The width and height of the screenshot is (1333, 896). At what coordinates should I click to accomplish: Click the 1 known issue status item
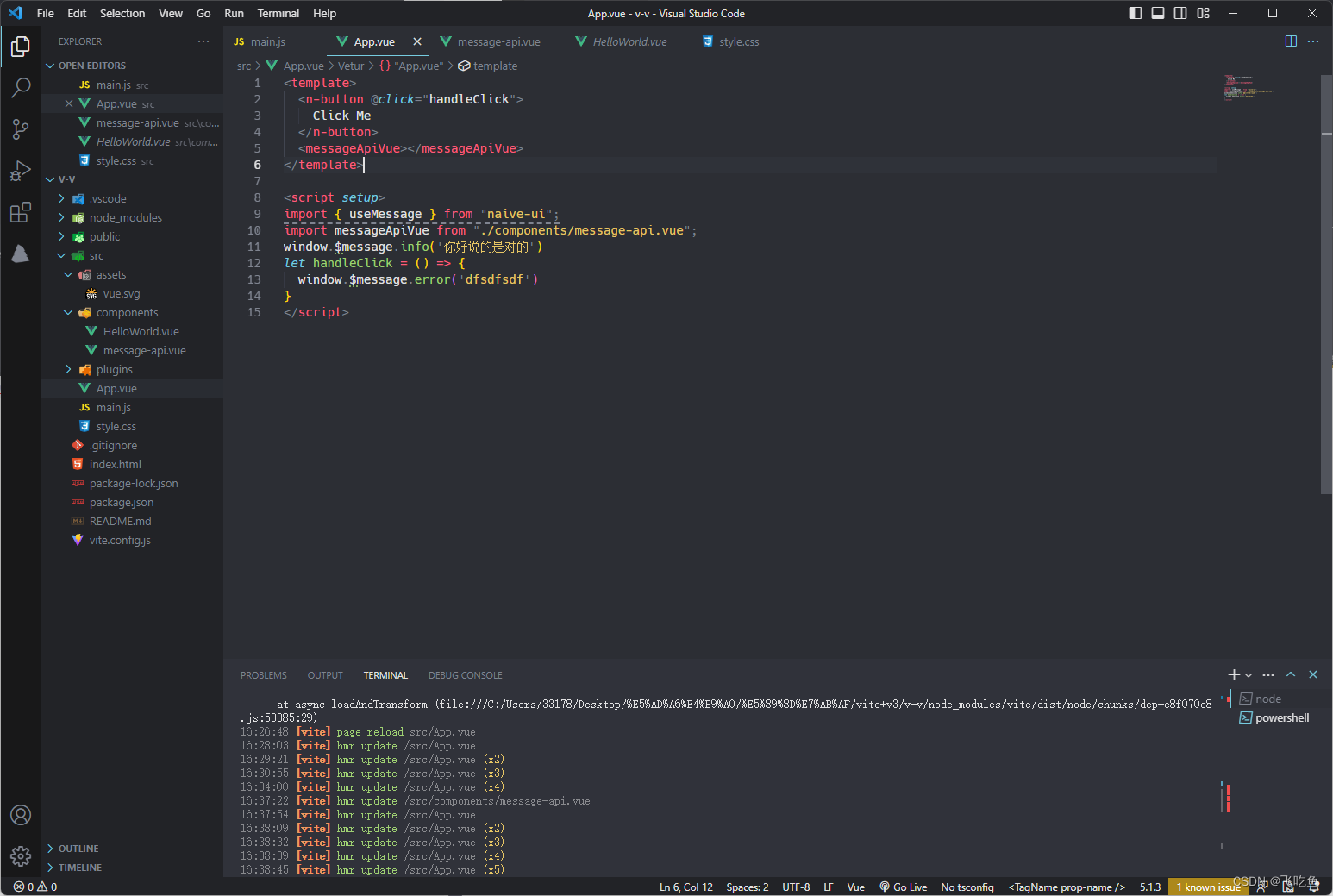[1208, 887]
